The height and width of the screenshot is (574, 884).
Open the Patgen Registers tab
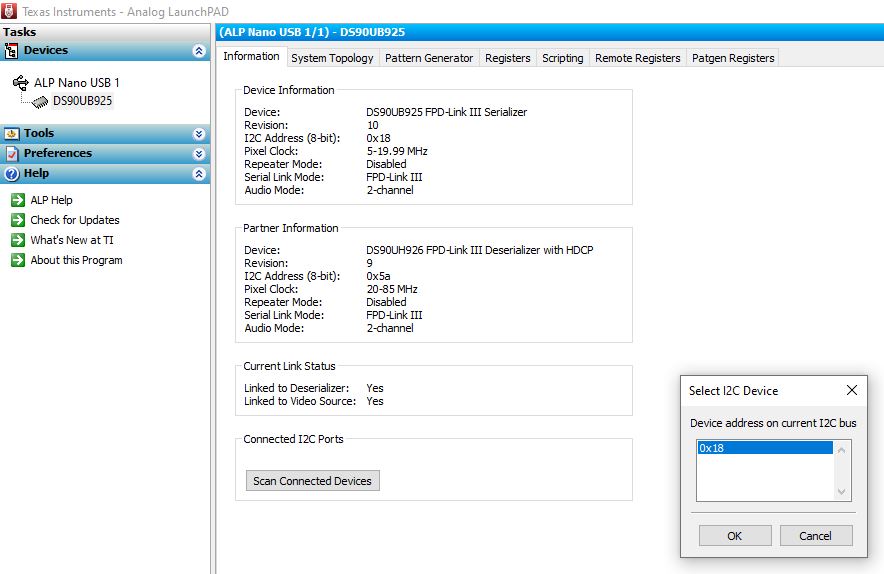pos(733,58)
